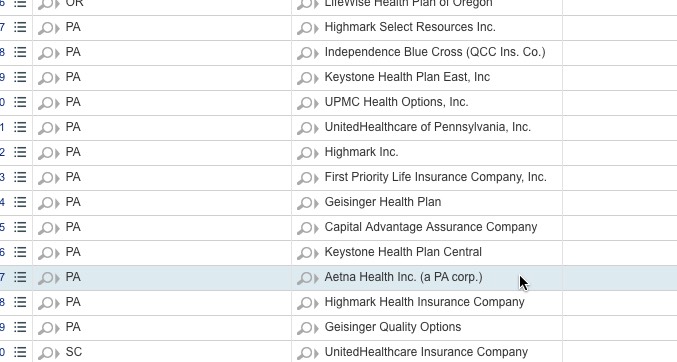Click the SC state search icon
The height and width of the screenshot is (362, 677).
click(49, 353)
